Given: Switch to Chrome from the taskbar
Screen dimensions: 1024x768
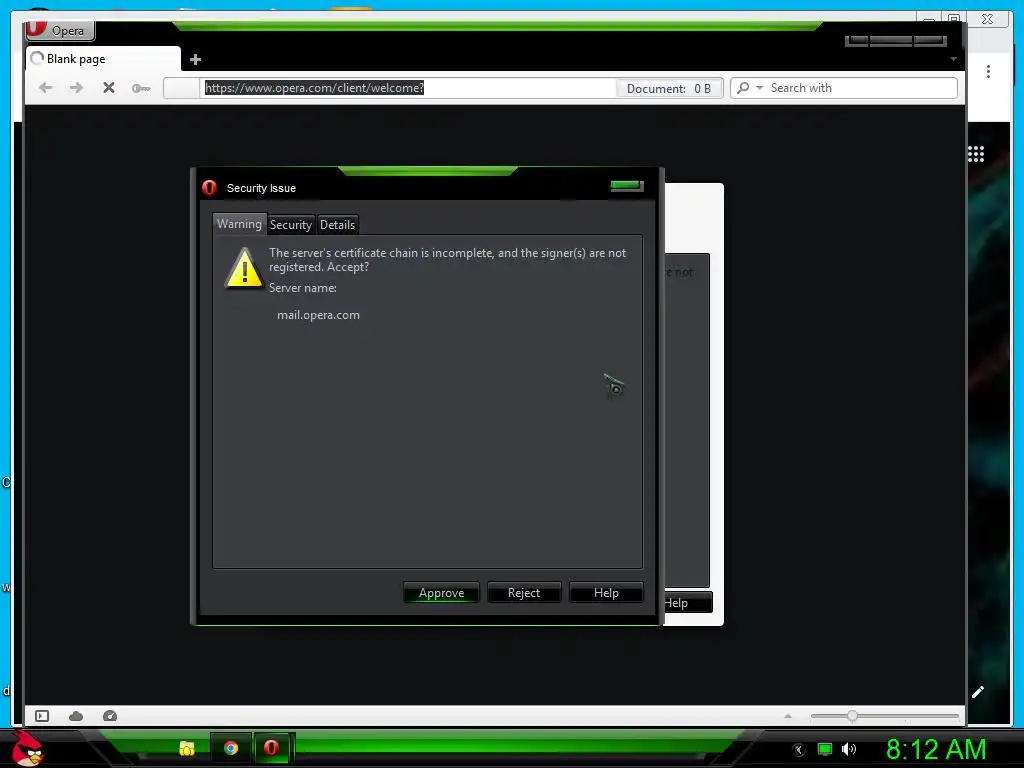Looking at the screenshot, I should click(231, 748).
